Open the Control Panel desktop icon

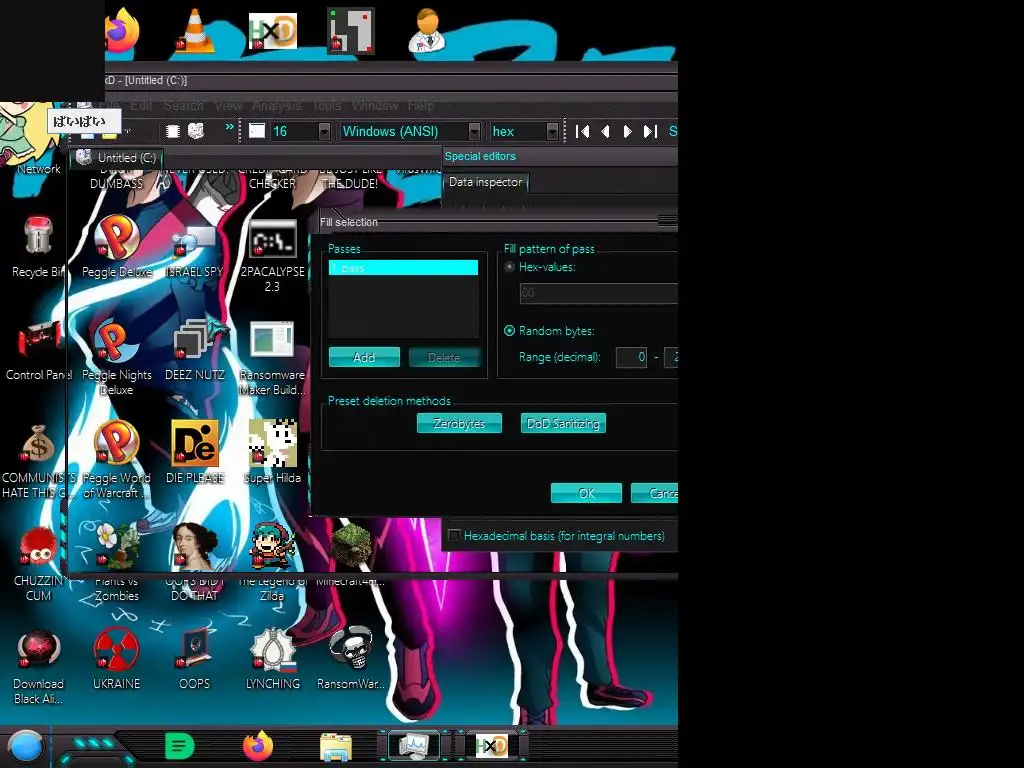(38, 350)
